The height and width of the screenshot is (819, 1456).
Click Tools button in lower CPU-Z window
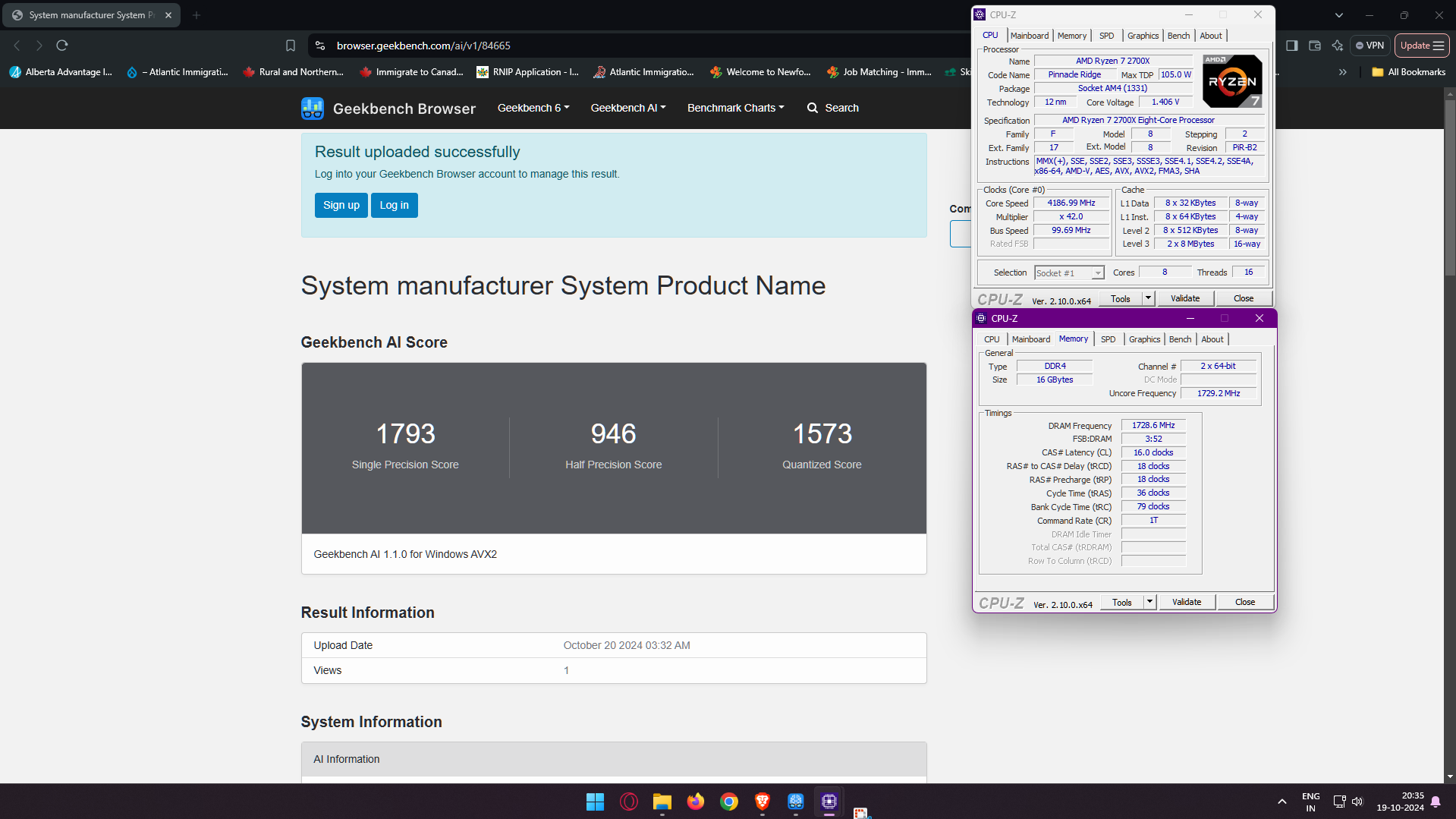pyautogui.click(x=1122, y=602)
